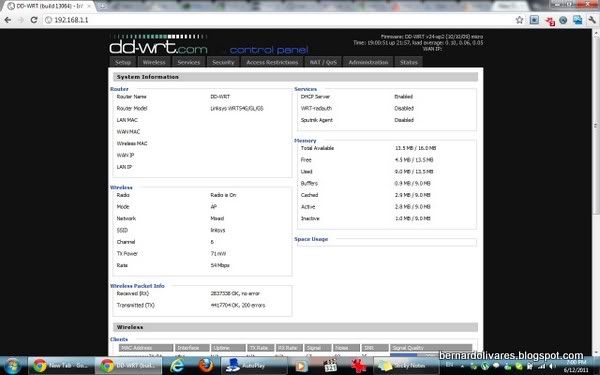The height and width of the screenshot is (375, 600).
Task: Click the SNR column header
Action: point(375,347)
